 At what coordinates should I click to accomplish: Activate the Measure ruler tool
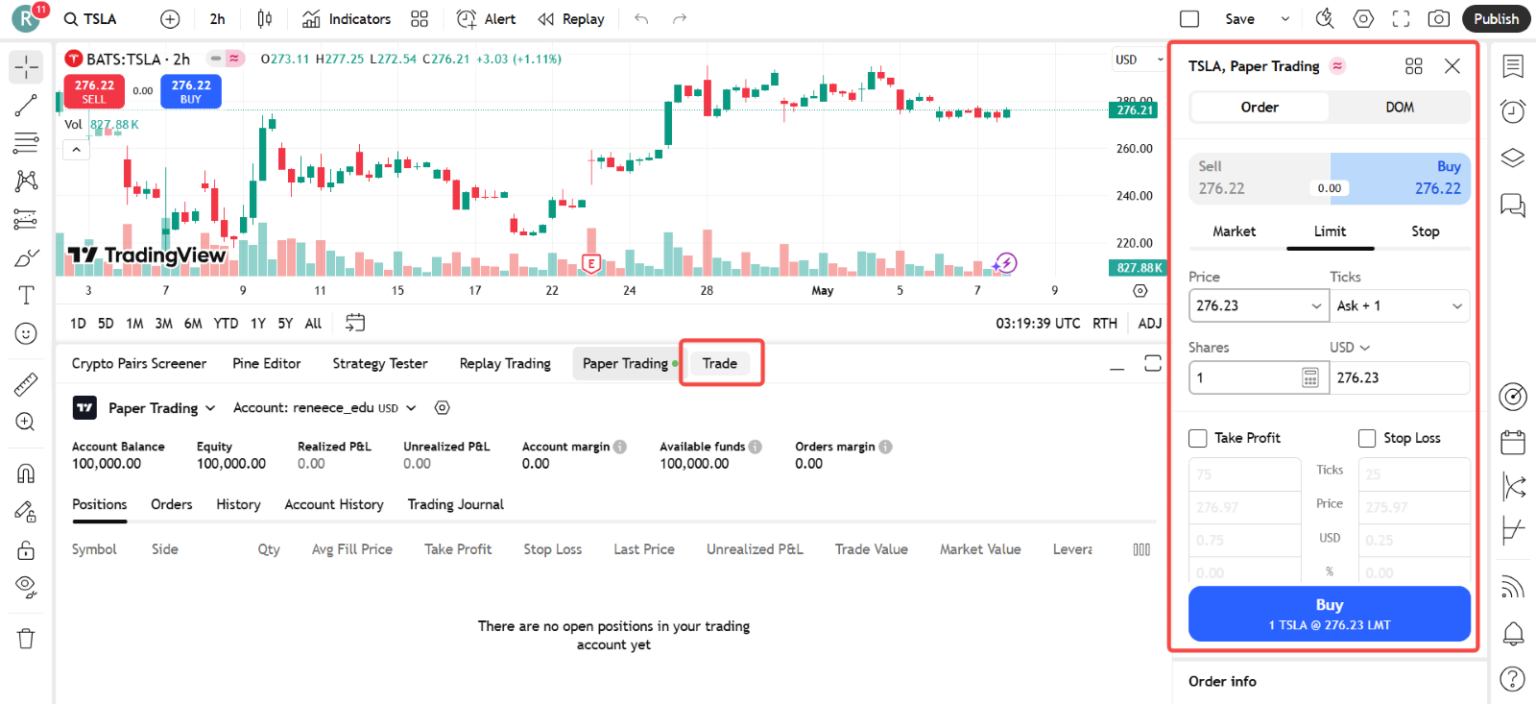pyautogui.click(x=26, y=383)
